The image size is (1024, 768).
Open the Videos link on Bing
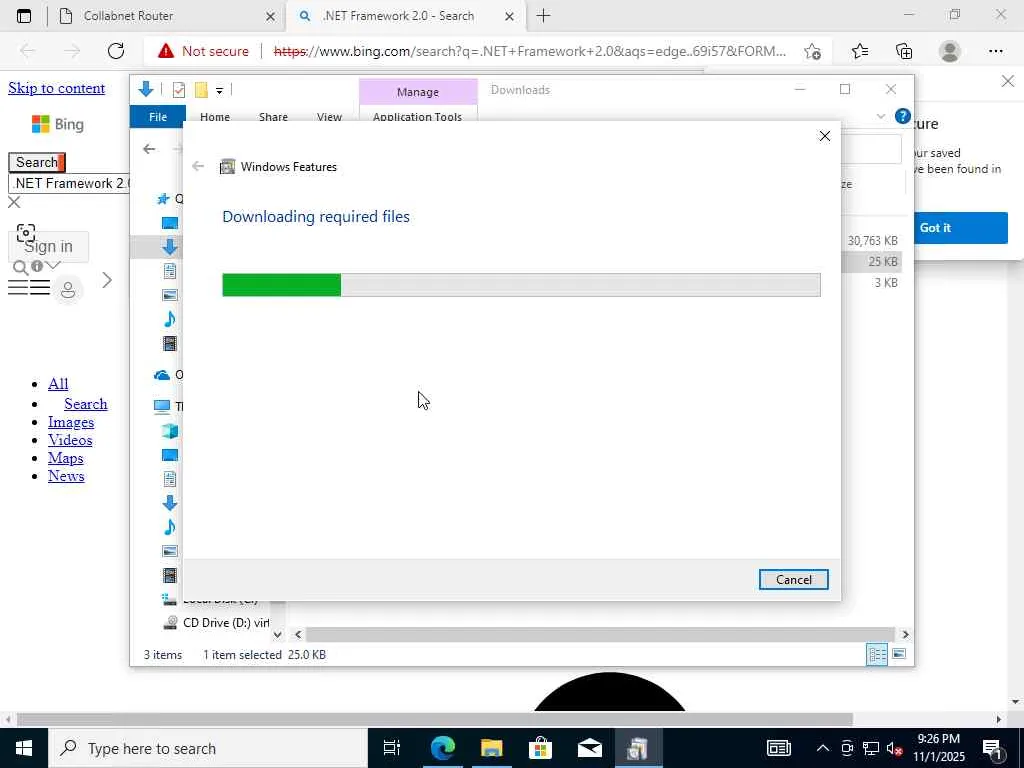pyautogui.click(x=70, y=440)
